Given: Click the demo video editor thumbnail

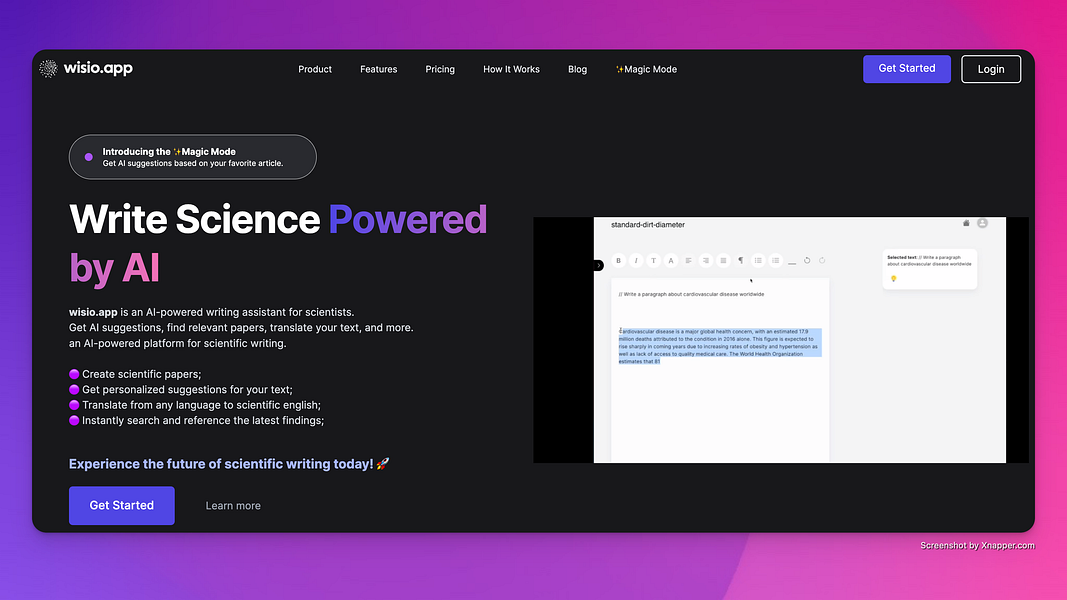Looking at the screenshot, I should point(781,340).
